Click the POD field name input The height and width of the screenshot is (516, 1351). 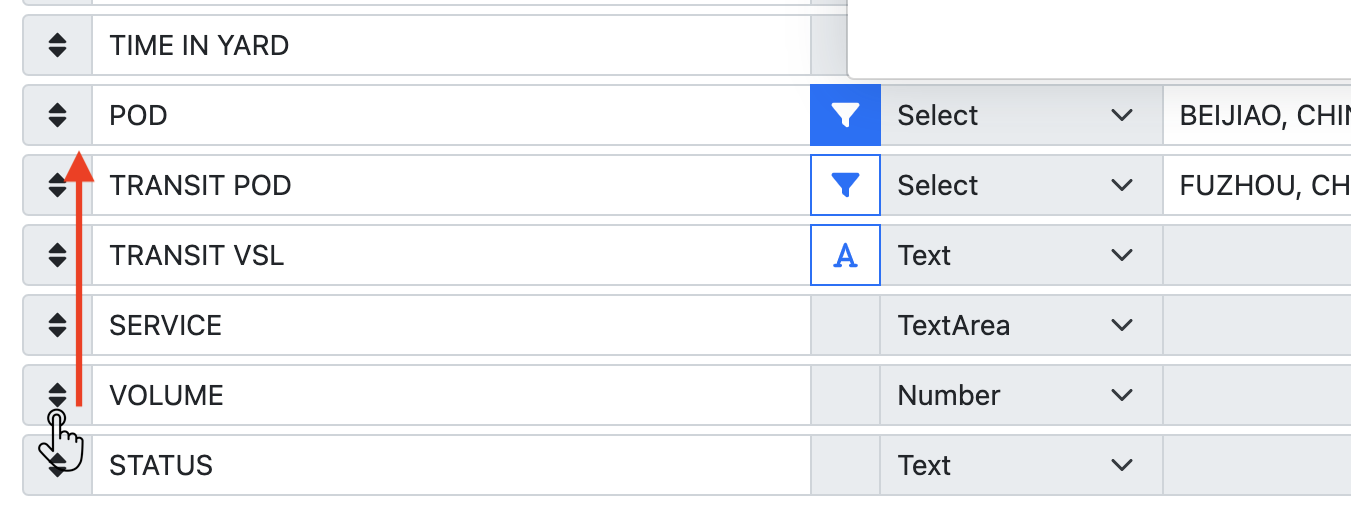pyautogui.click(x=450, y=116)
